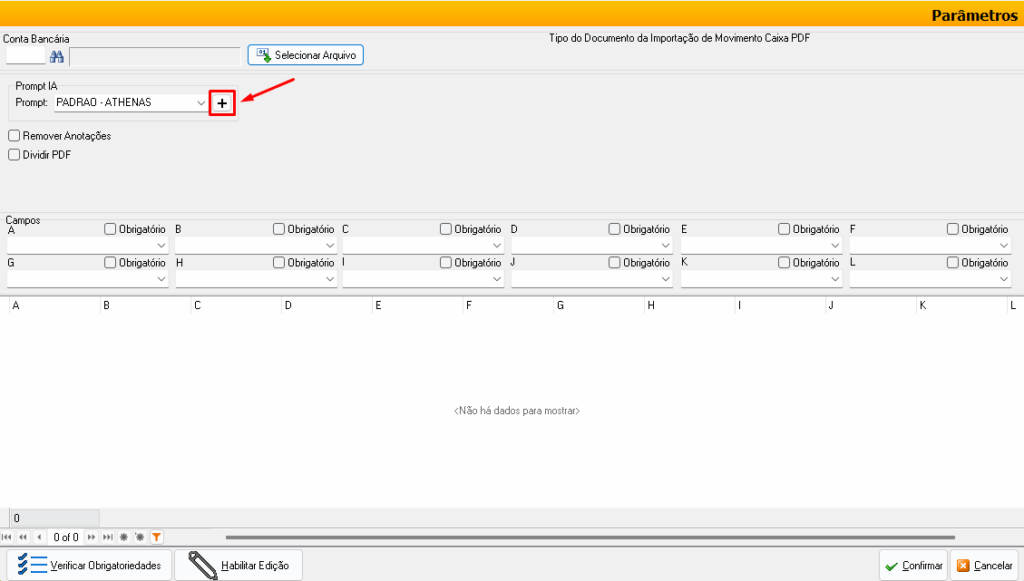The height and width of the screenshot is (581, 1024).
Task: Click the Confirmar button
Action: pos(913,565)
